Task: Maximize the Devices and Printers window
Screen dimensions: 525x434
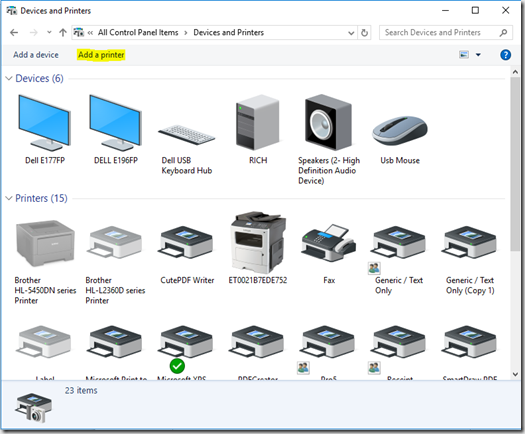Action: 475,10
